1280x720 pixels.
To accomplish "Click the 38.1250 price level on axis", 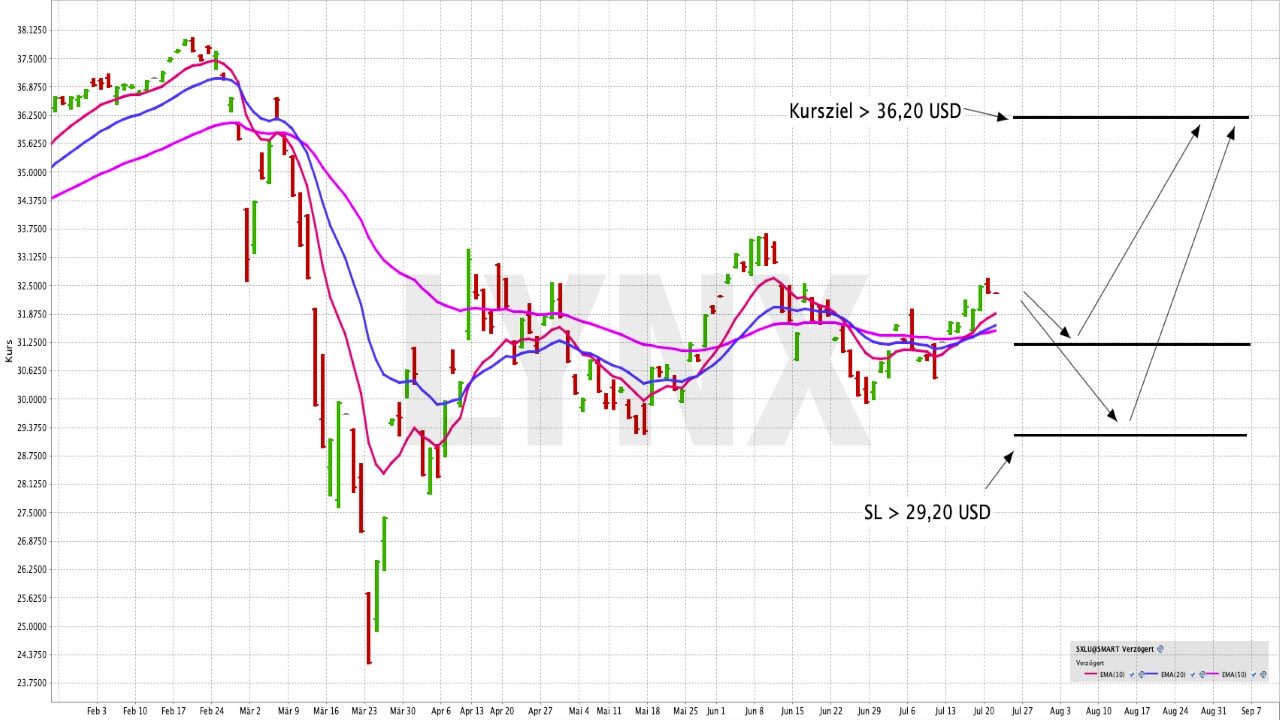I will [30, 30].
